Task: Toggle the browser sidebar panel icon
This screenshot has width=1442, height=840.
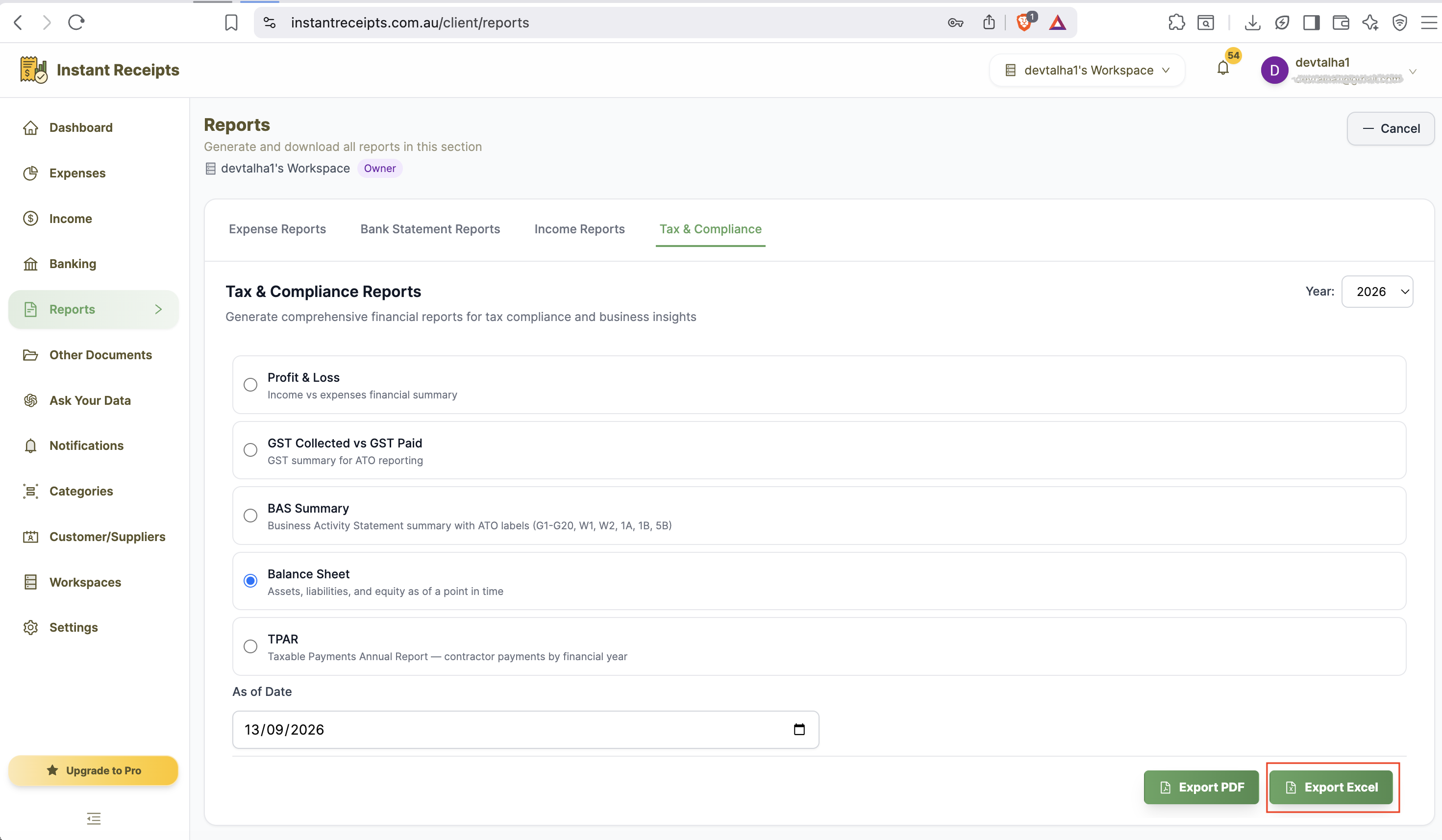Action: tap(1312, 23)
